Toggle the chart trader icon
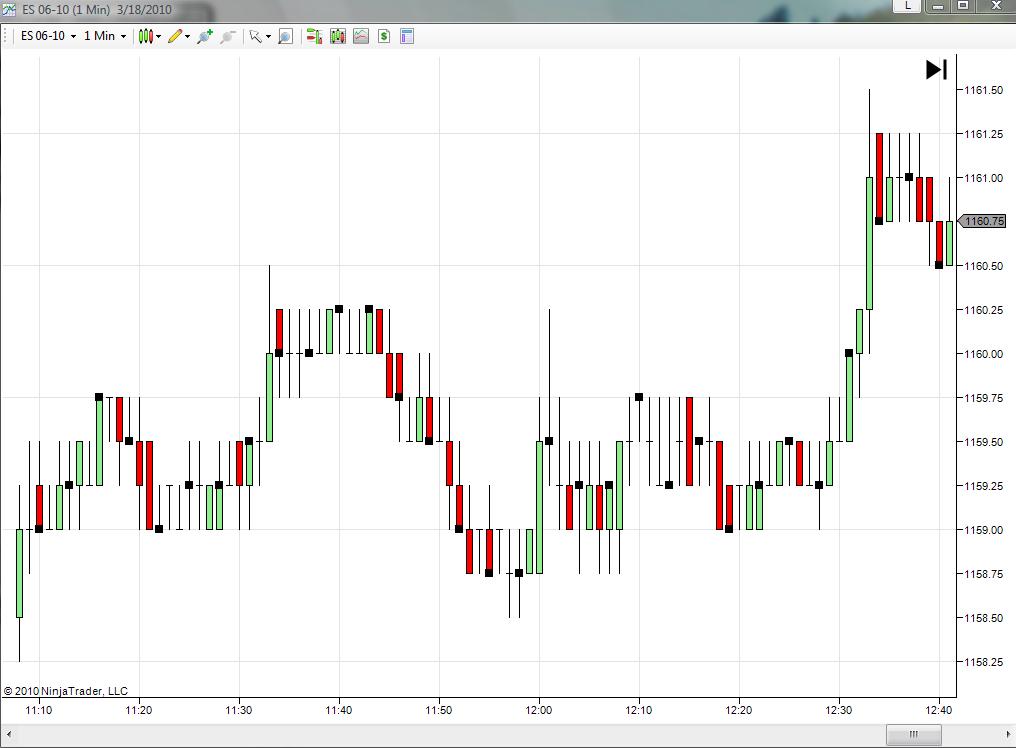 (x=314, y=36)
